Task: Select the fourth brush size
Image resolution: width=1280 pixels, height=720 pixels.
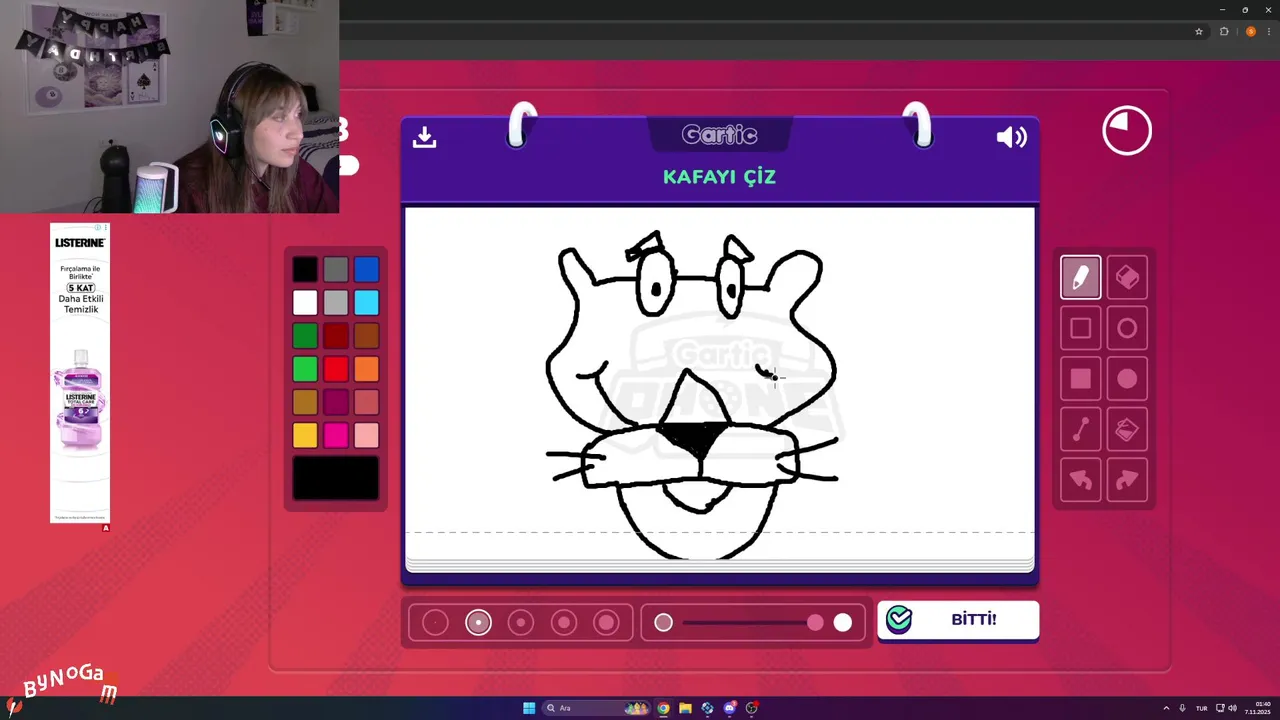Action: [x=564, y=623]
